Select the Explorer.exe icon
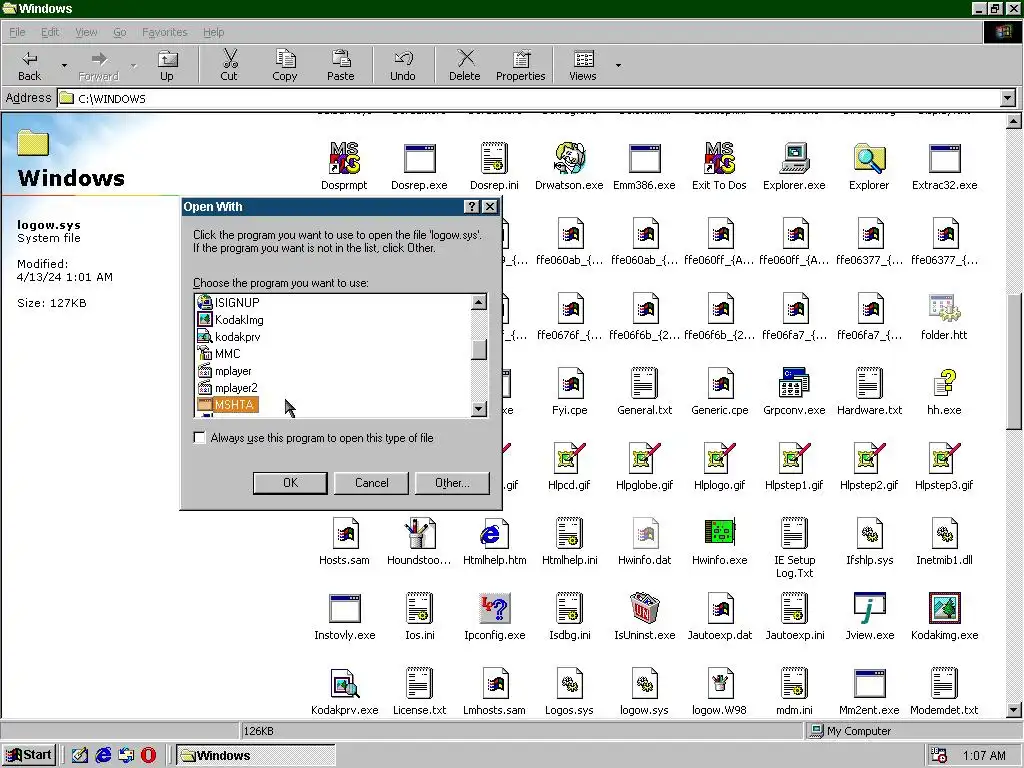 (794, 158)
